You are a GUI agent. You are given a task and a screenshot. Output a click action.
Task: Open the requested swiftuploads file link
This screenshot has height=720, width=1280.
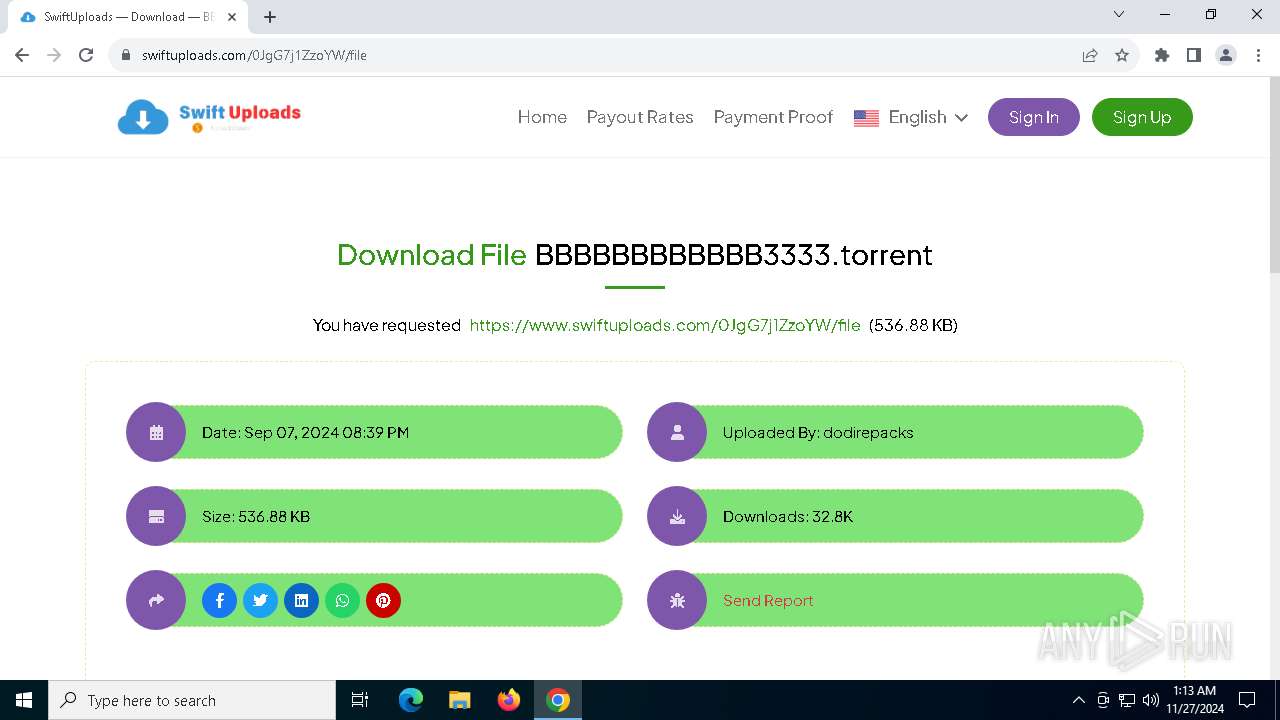pyautogui.click(x=665, y=325)
